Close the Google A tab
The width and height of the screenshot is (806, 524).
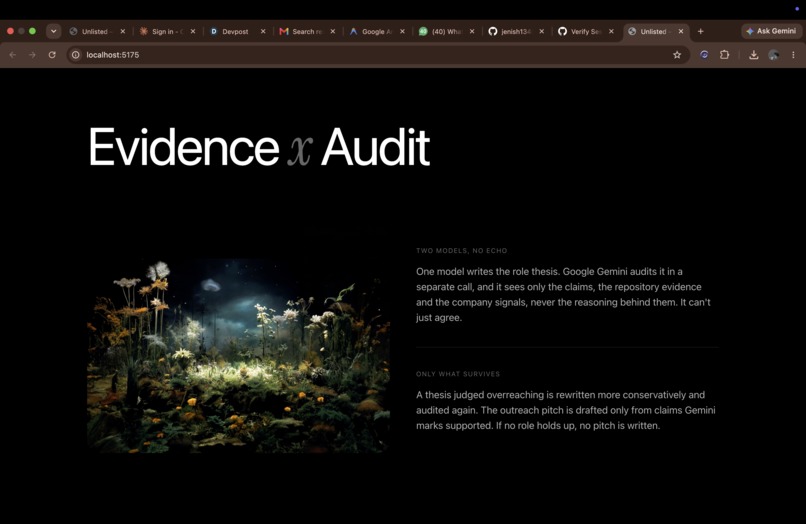[x=402, y=31]
